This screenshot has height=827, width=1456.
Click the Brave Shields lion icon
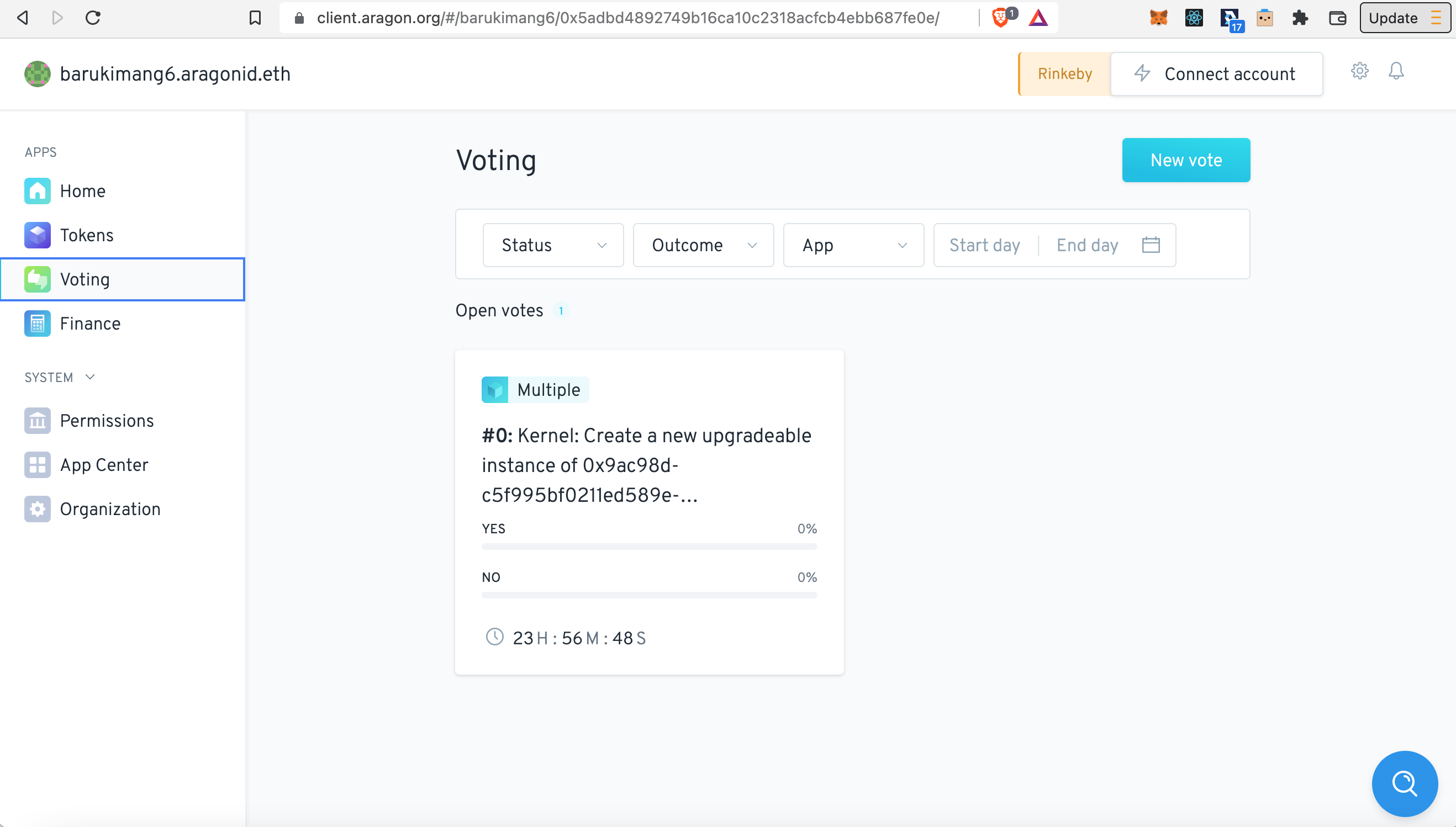(1000, 18)
